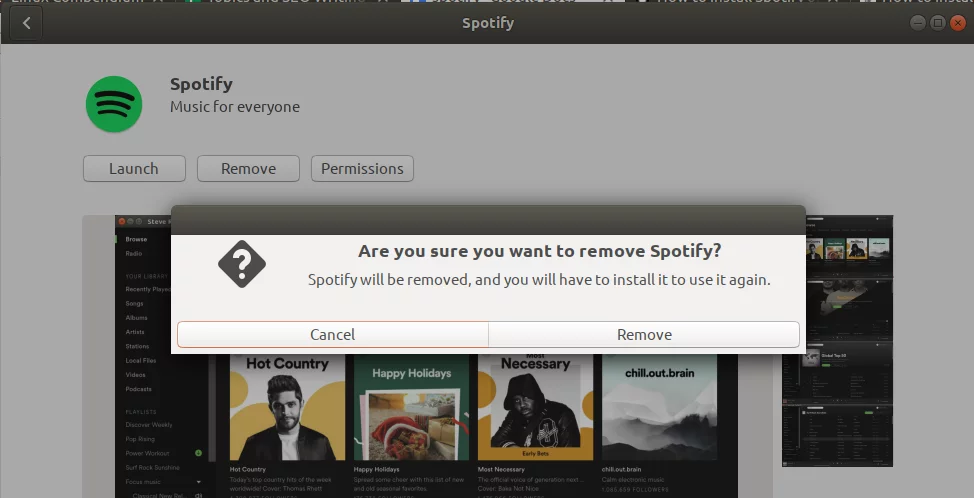The height and width of the screenshot is (498, 974).
Task: Click 'Podcasts' in the screenshot sidebar
Action: pyautogui.click(x=139, y=389)
